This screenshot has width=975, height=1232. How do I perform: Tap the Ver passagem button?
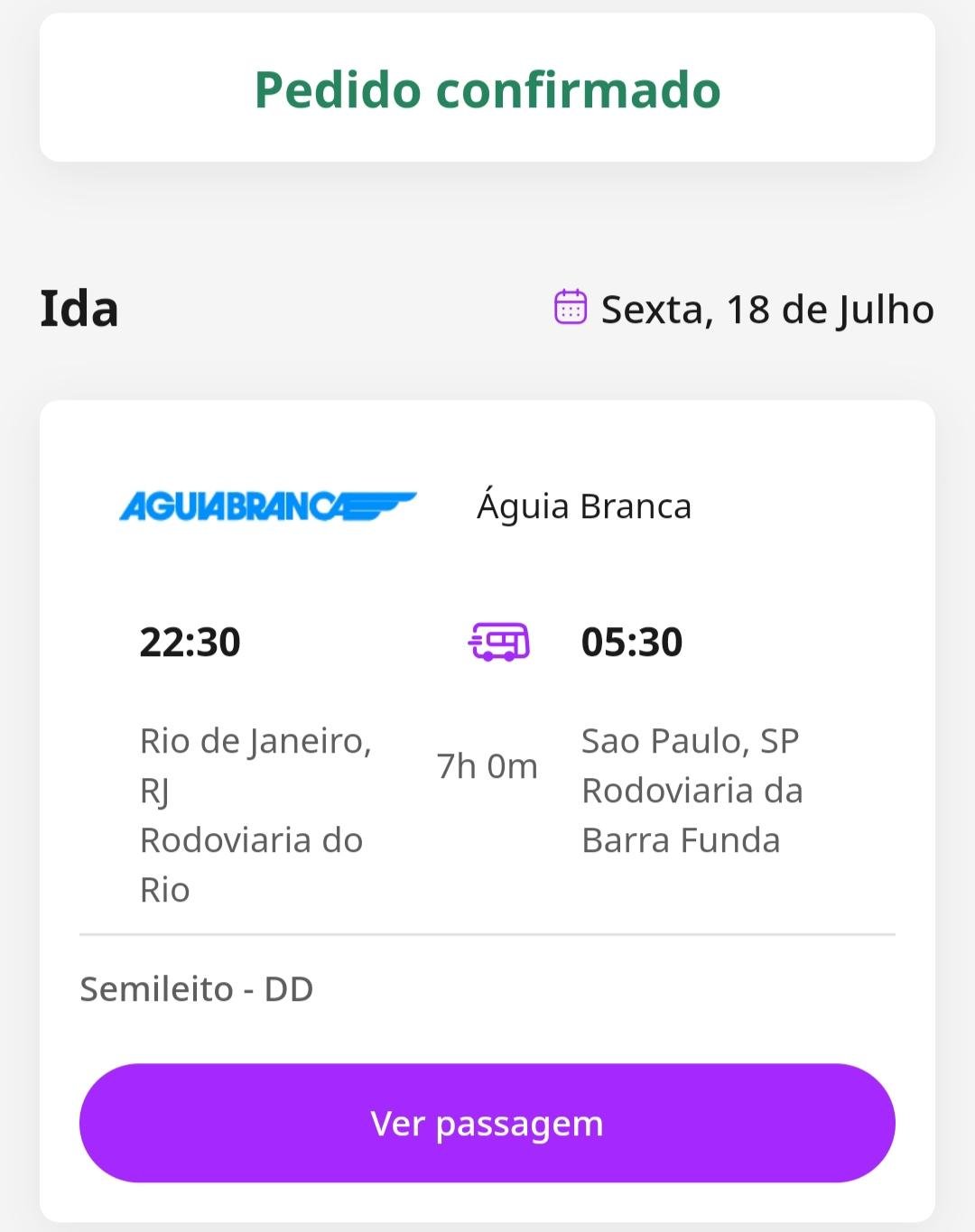(x=487, y=1123)
